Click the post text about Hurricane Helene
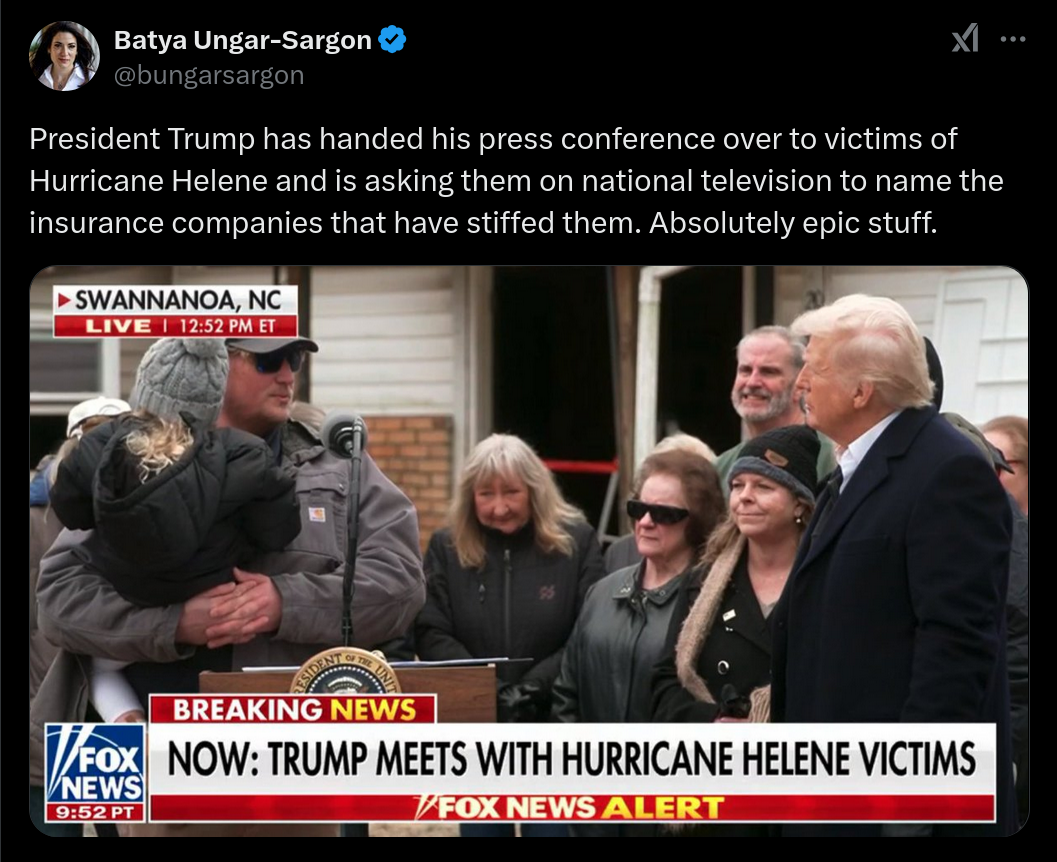The image size is (1057, 862). [516, 181]
